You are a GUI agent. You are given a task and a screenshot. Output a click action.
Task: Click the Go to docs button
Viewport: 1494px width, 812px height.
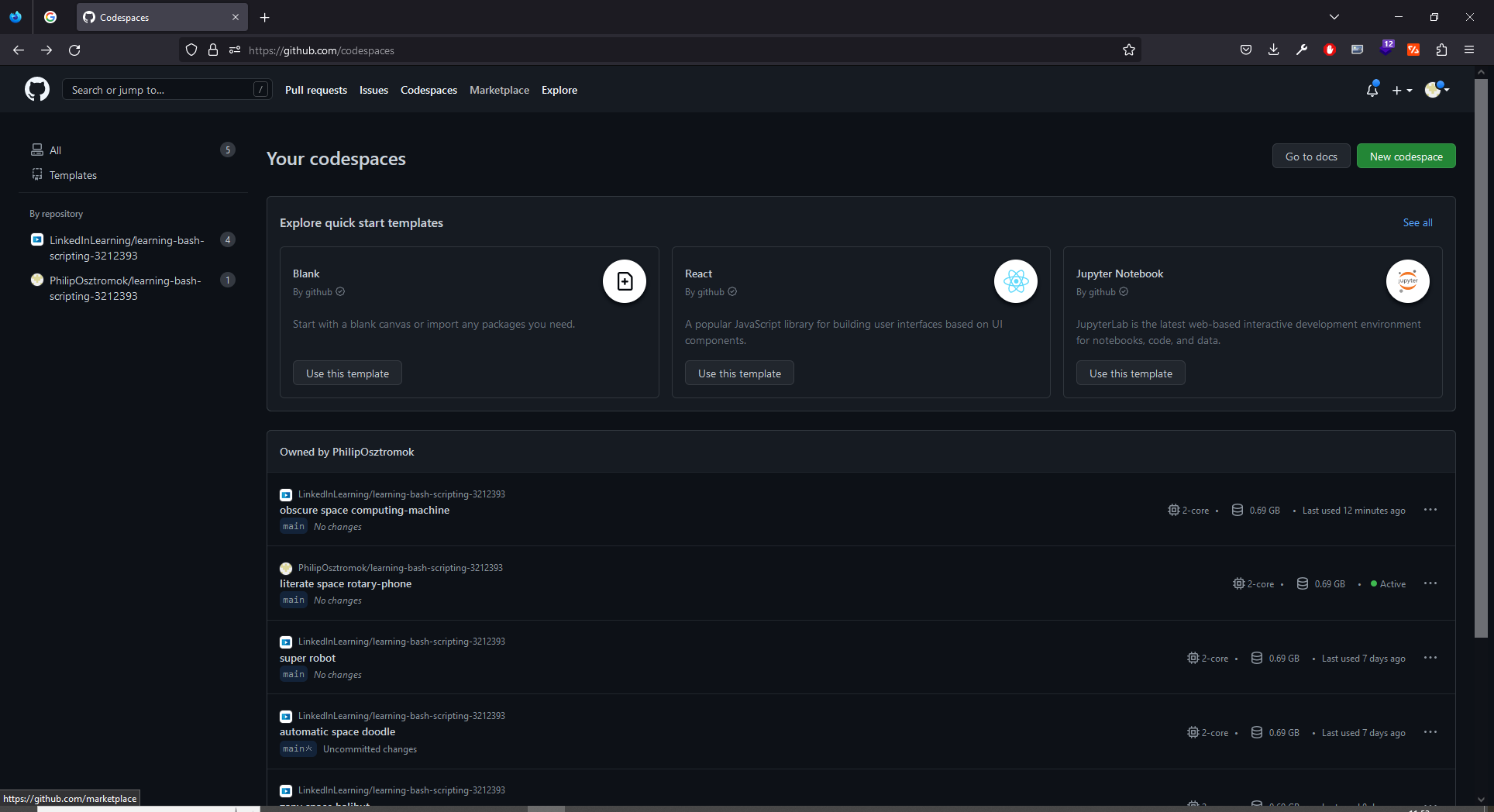point(1311,156)
